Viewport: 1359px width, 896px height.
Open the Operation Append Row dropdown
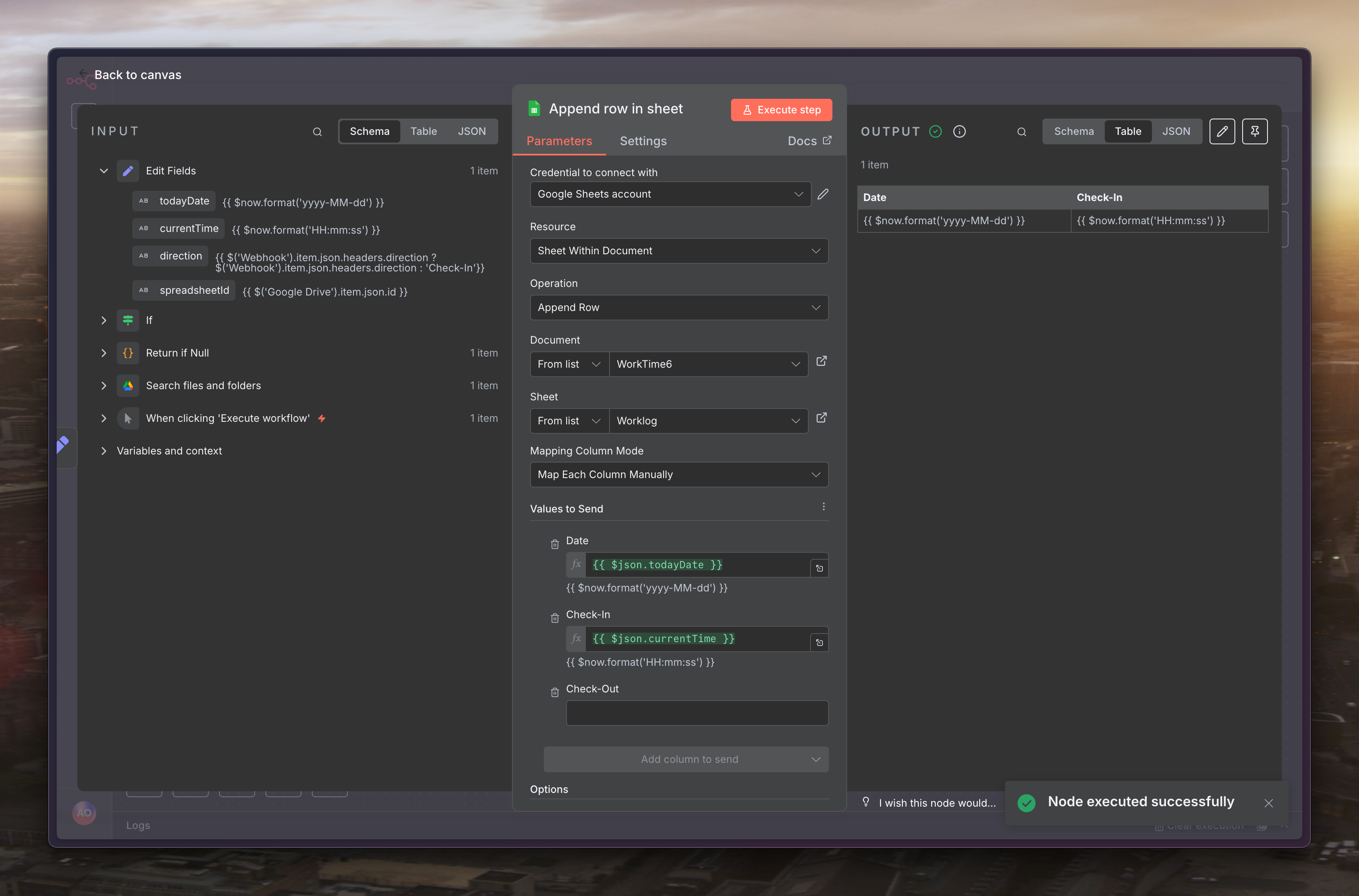click(679, 308)
